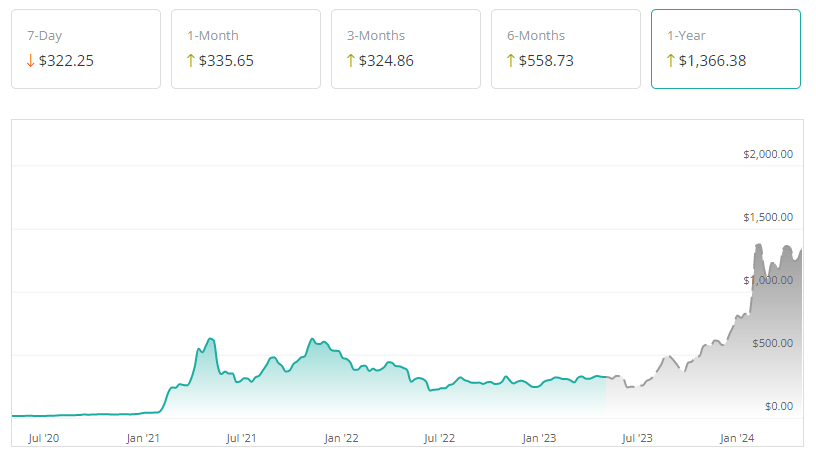The height and width of the screenshot is (456, 816).
Task: Click the up arrow beside $1,366.38
Action: (x=671, y=61)
